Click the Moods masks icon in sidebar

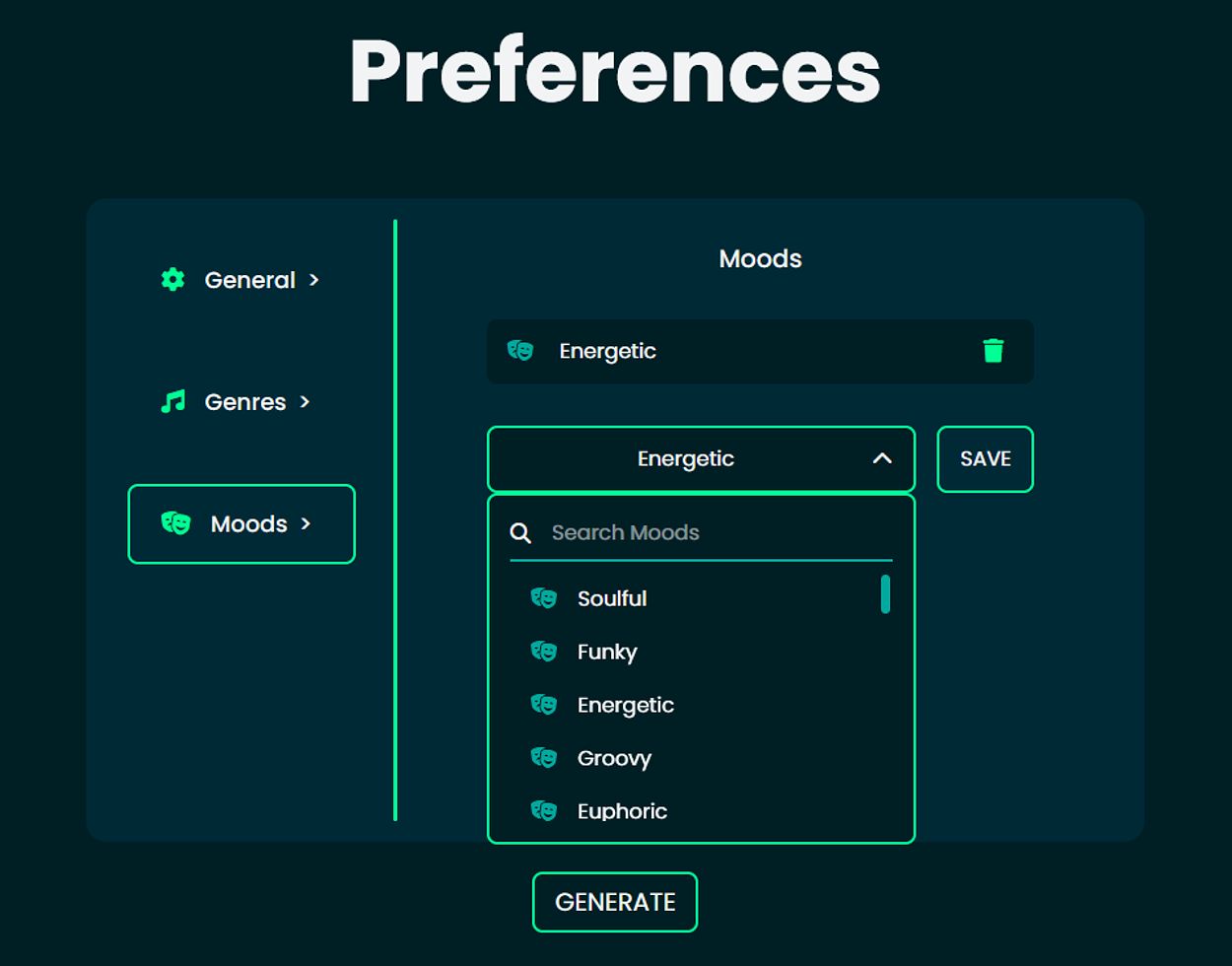pyautogui.click(x=175, y=523)
